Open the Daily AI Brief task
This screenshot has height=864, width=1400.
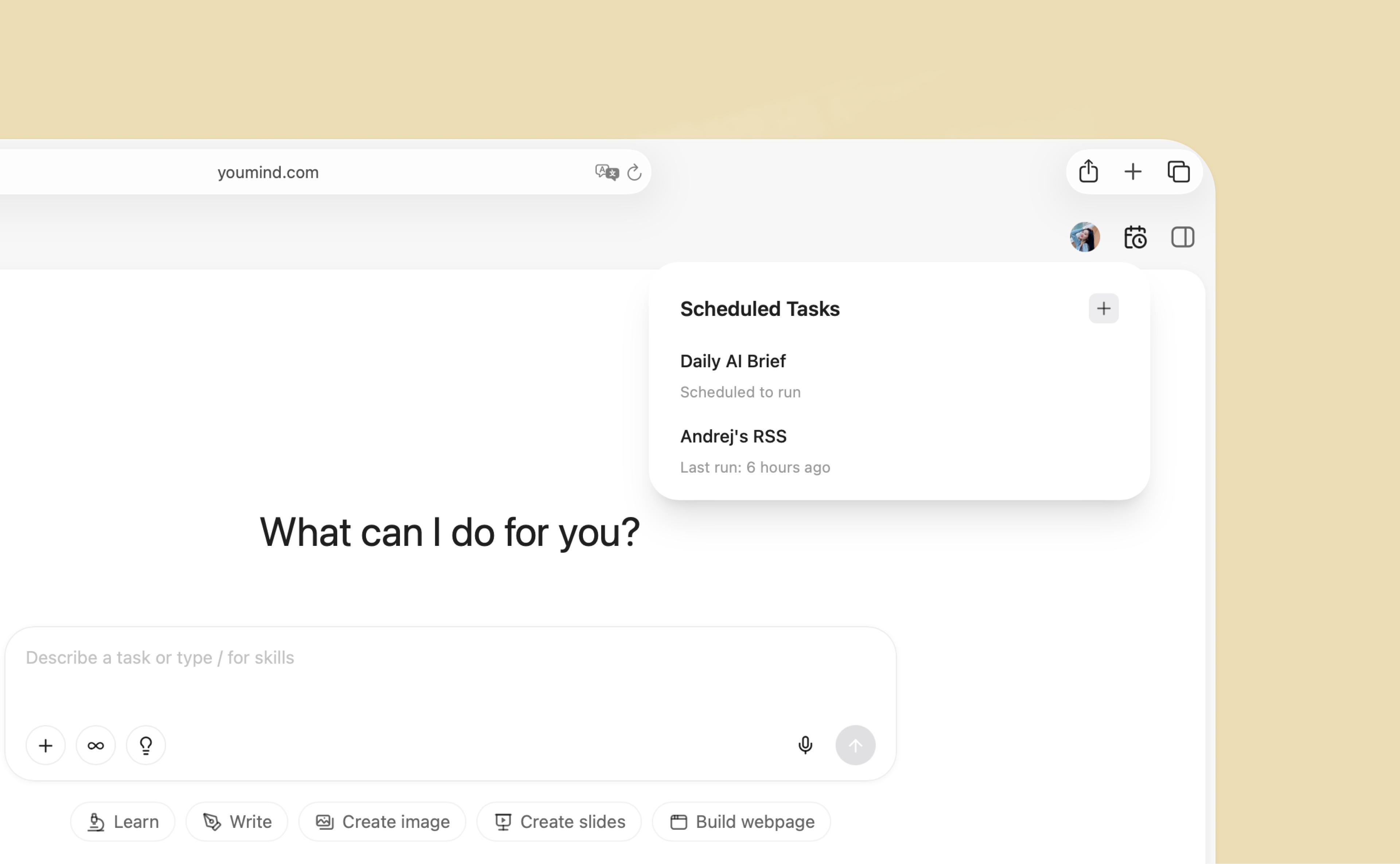(x=733, y=361)
